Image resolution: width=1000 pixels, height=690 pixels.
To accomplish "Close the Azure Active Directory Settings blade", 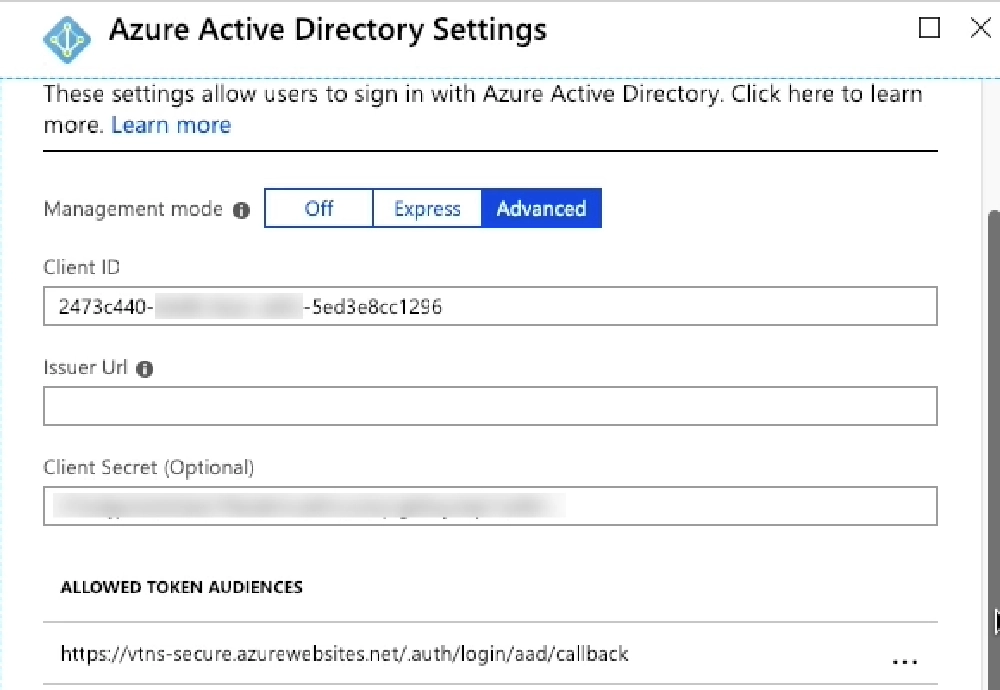I will [980, 28].
